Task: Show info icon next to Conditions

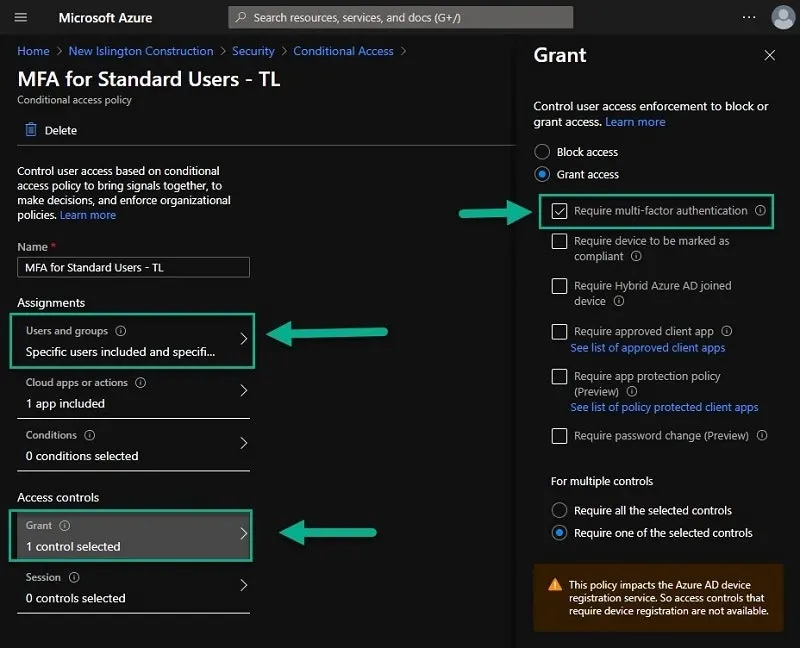Action: pyautogui.click(x=90, y=435)
